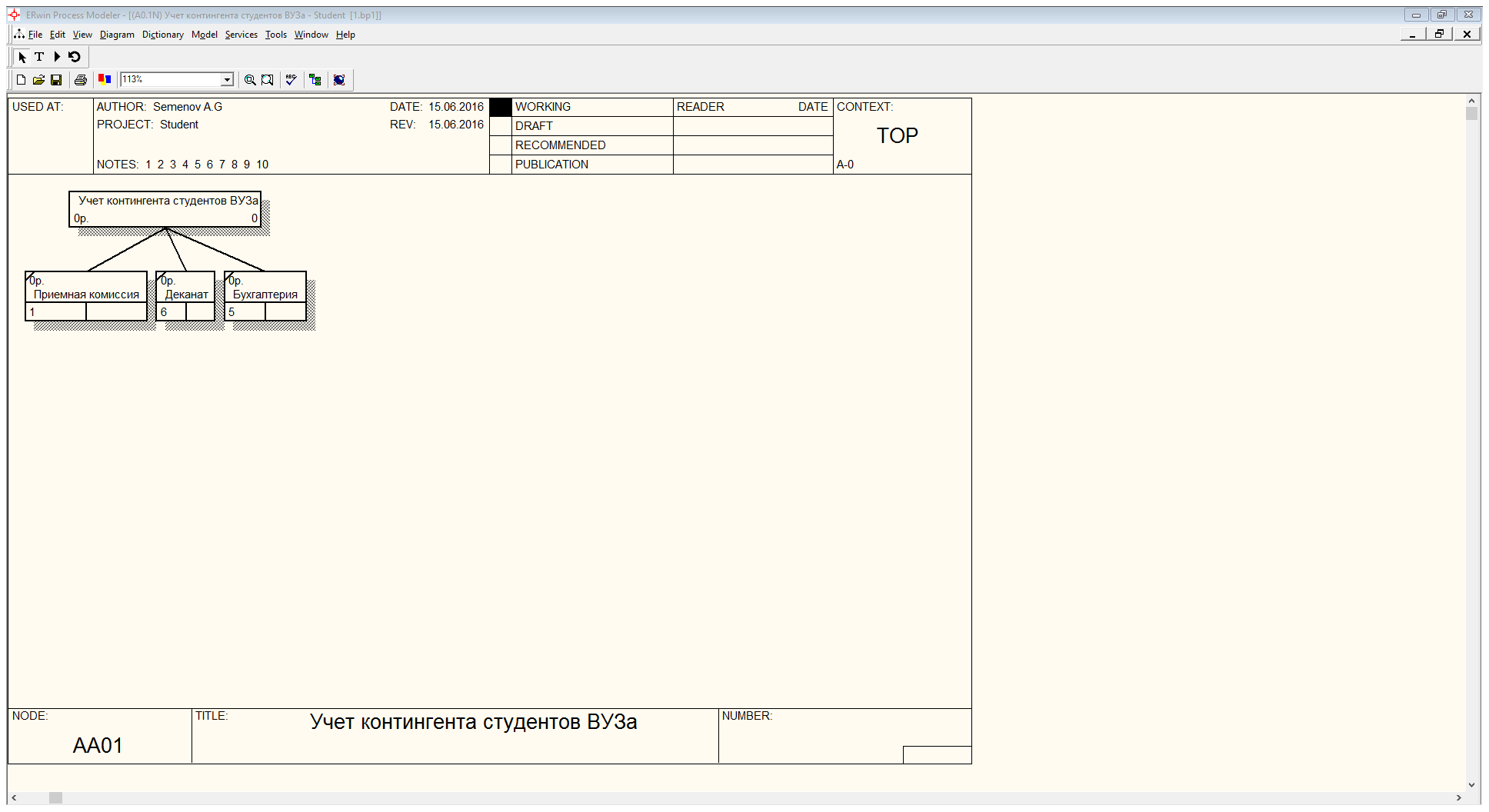
Task: Open the Window menu
Action: point(311,35)
